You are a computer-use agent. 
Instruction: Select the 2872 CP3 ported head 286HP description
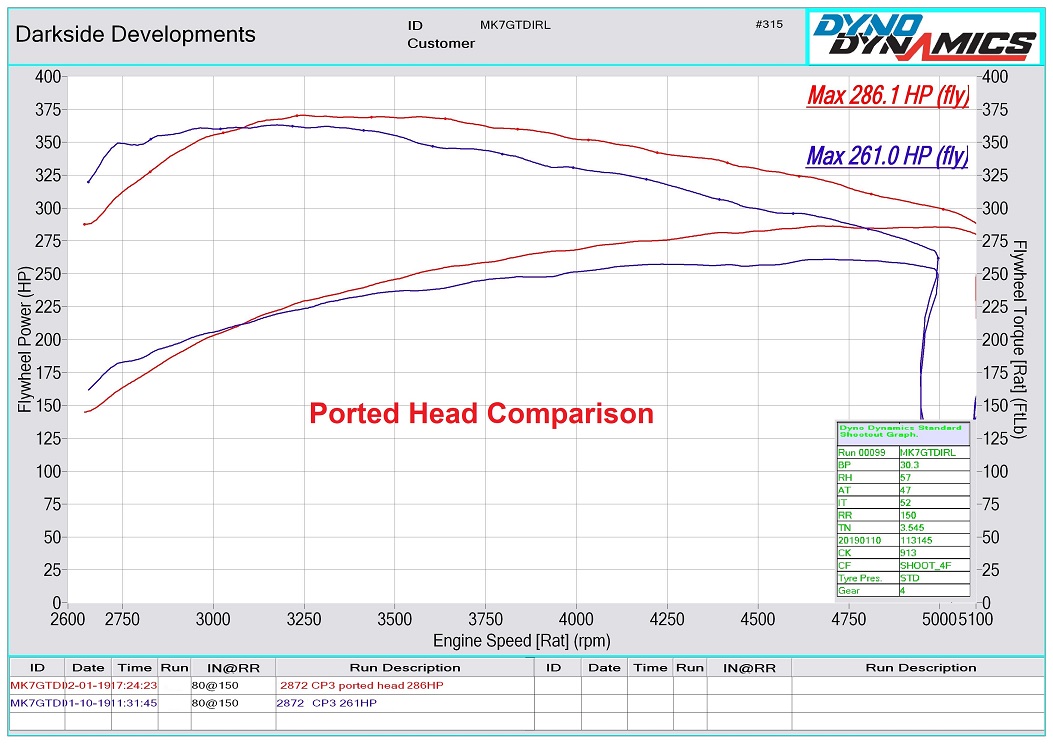click(x=362, y=686)
